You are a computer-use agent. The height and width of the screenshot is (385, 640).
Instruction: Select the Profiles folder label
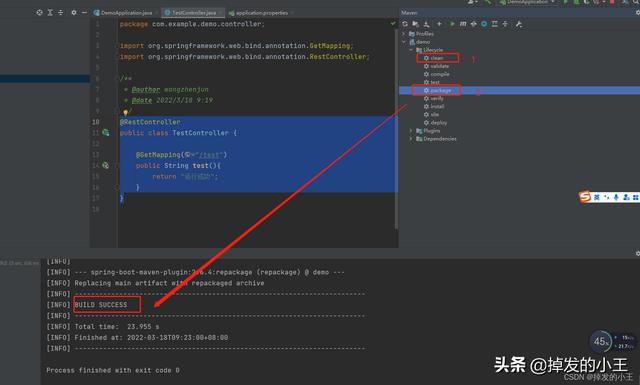(424, 33)
